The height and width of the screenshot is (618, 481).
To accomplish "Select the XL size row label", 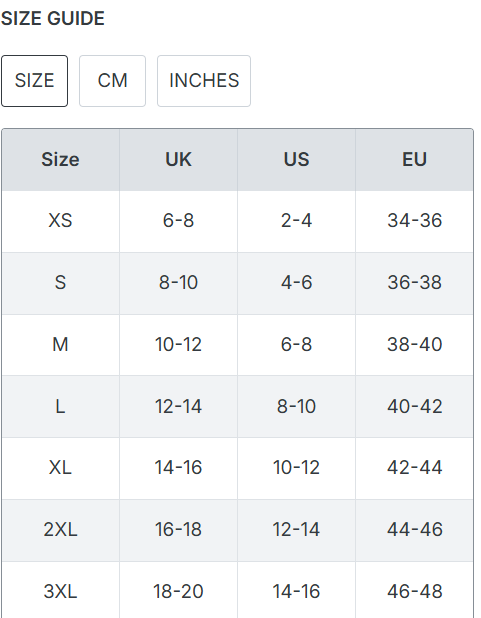I will click(x=60, y=468).
